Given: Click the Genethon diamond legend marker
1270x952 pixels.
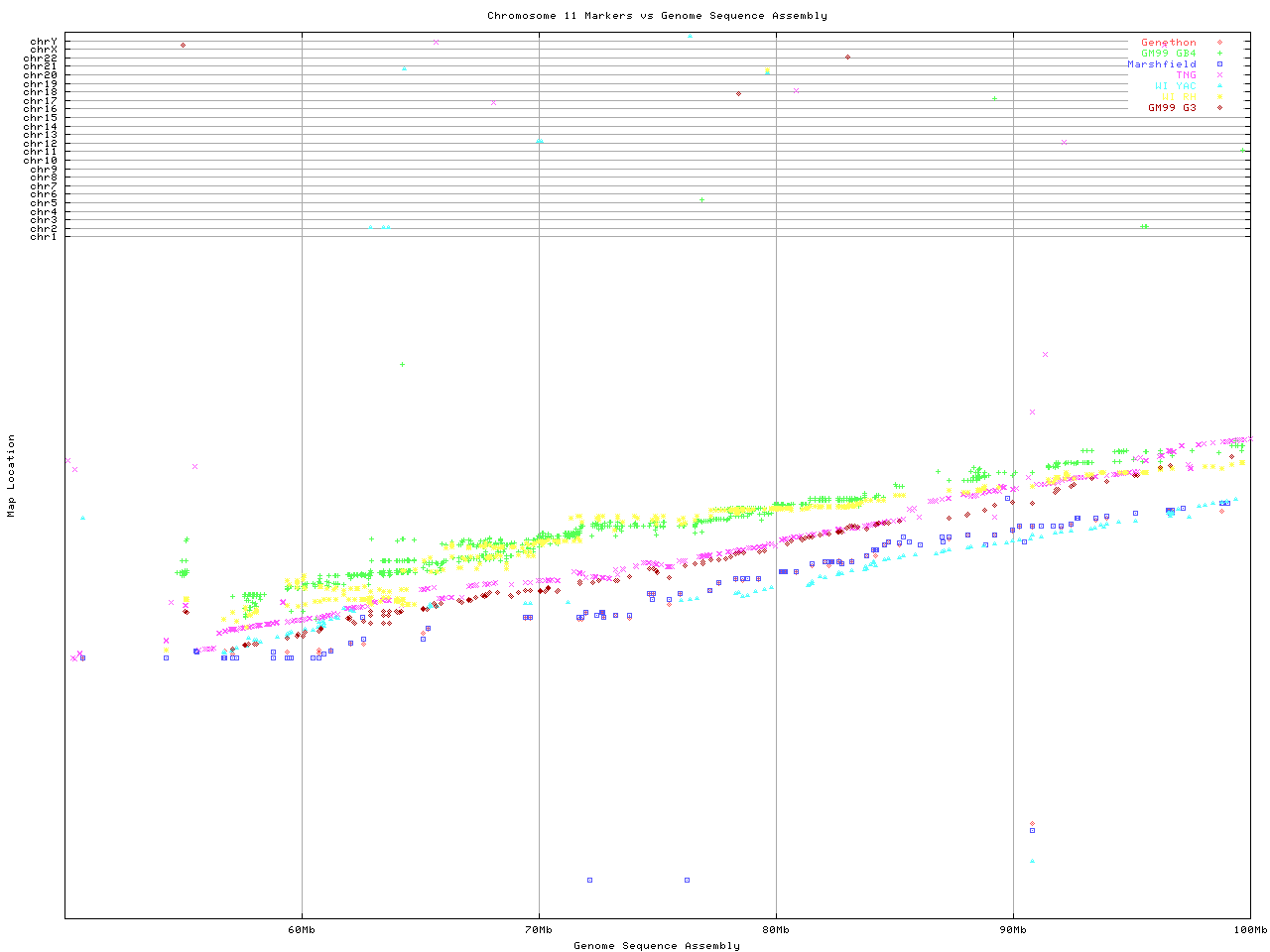Looking at the screenshot, I should point(1219,43).
